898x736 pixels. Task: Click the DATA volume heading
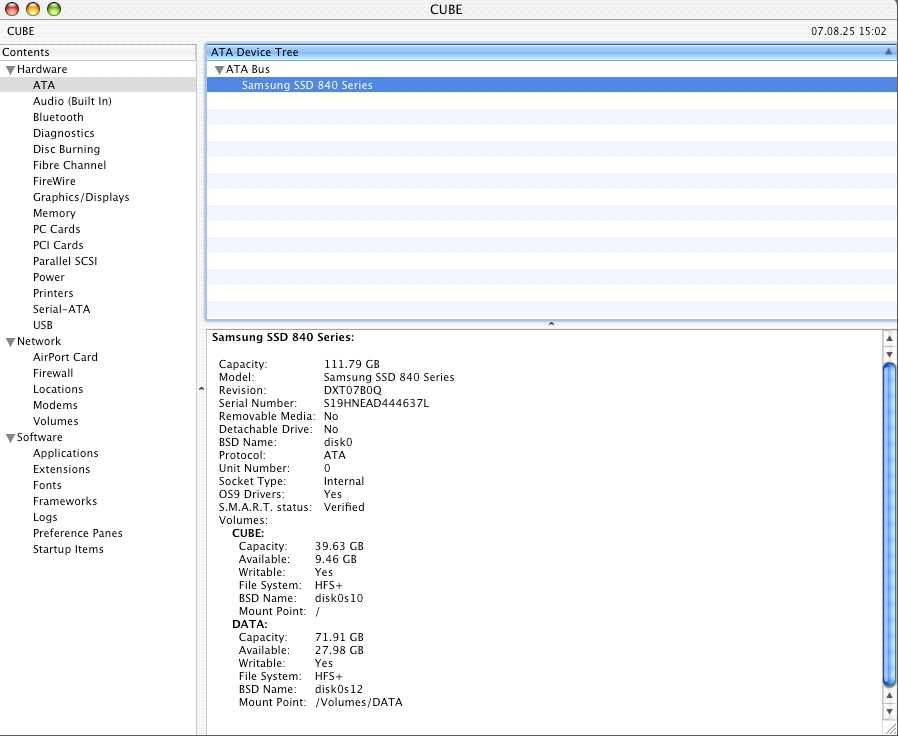[250, 624]
